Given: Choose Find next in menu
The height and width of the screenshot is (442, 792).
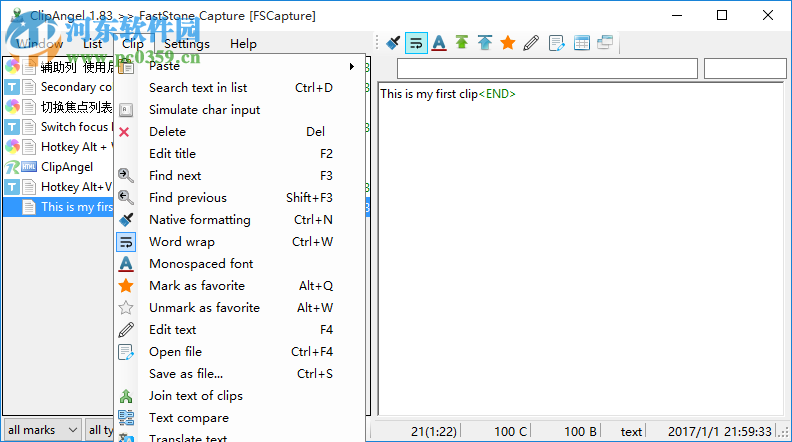Looking at the screenshot, I should [239, 176].
